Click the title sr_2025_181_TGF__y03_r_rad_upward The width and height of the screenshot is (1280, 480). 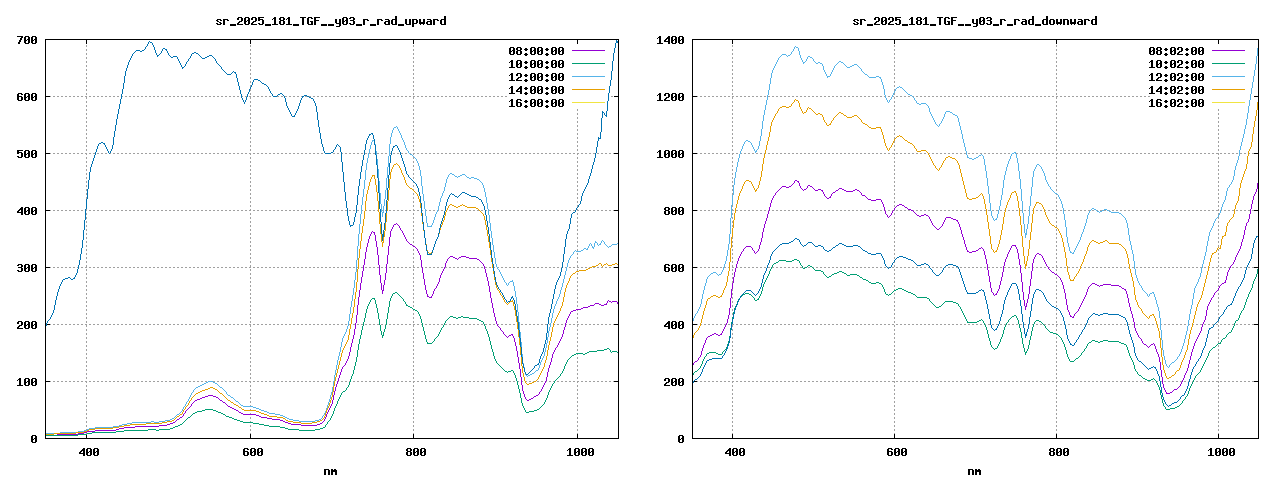coord(333,21)
